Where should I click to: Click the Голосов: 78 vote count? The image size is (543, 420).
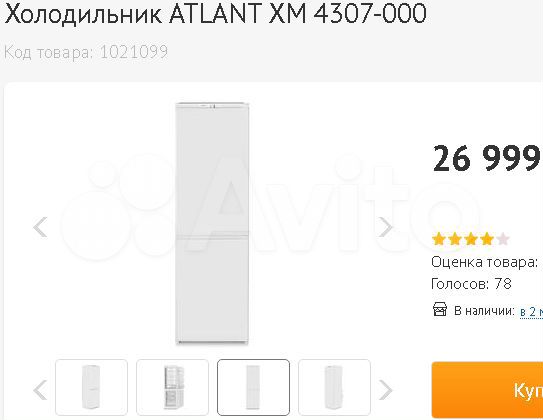point(471,284)
